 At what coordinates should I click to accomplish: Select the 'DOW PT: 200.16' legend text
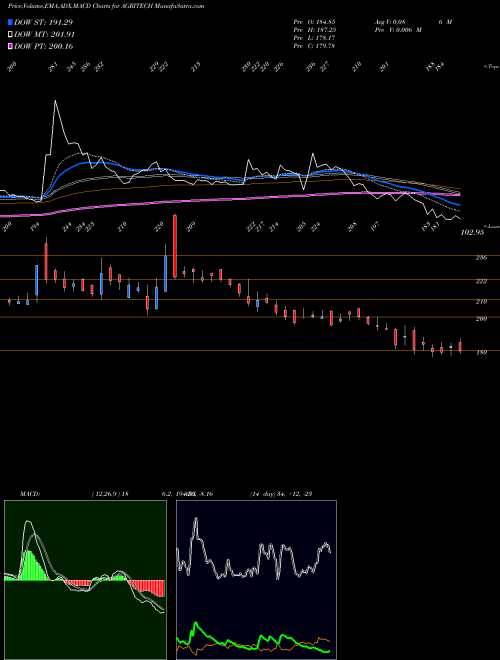44,46
